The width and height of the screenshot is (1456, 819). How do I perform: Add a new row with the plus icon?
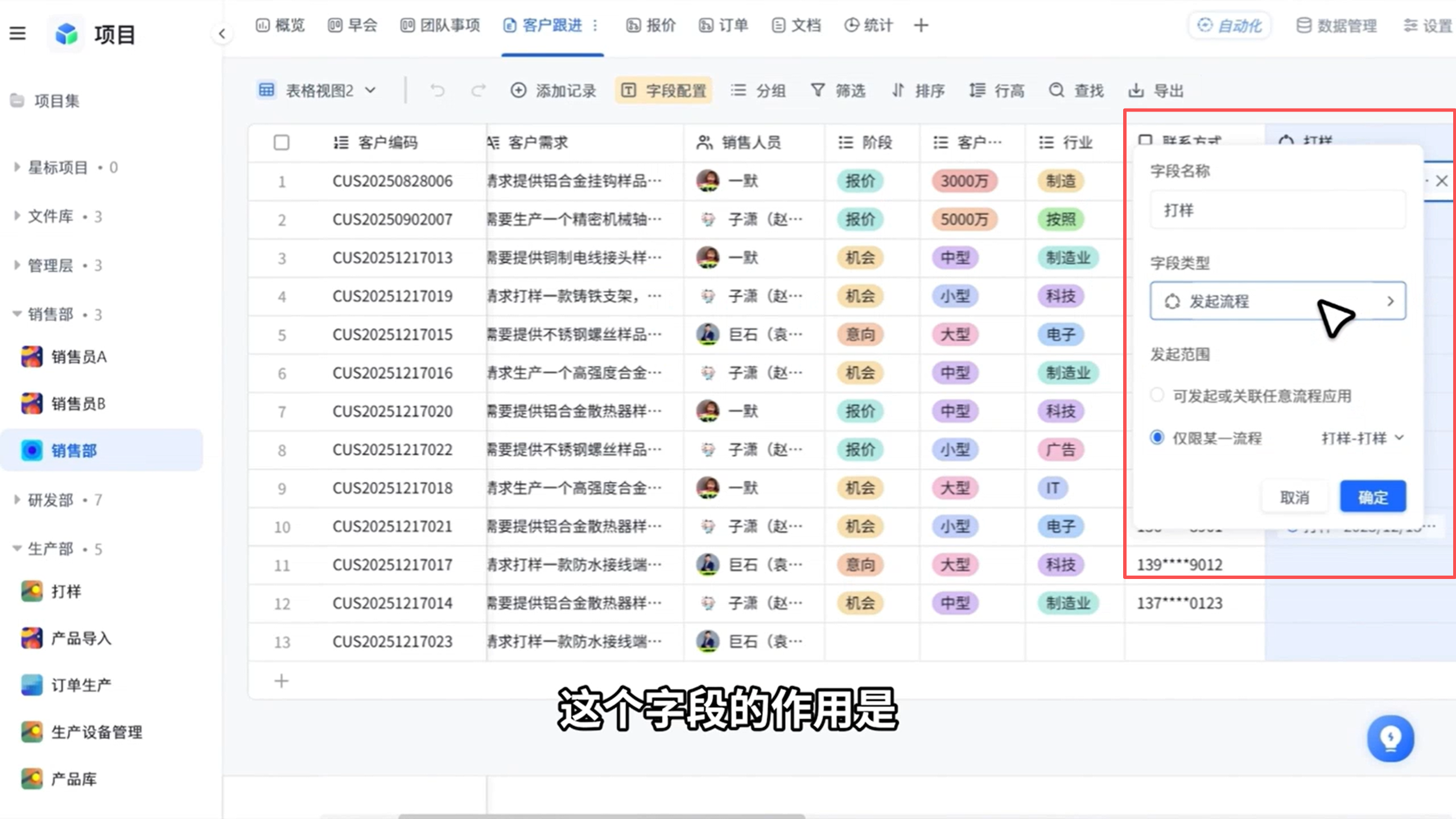pyautogui.click(x=282, y=681)
